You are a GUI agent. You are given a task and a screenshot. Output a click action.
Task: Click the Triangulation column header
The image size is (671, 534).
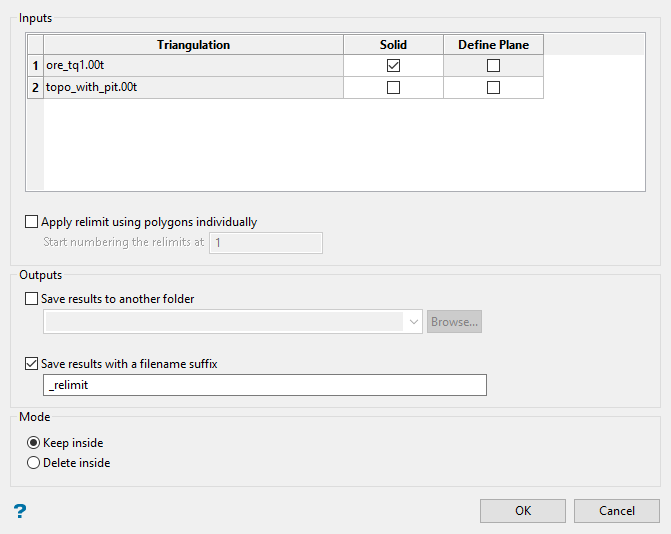pos(193,45)
